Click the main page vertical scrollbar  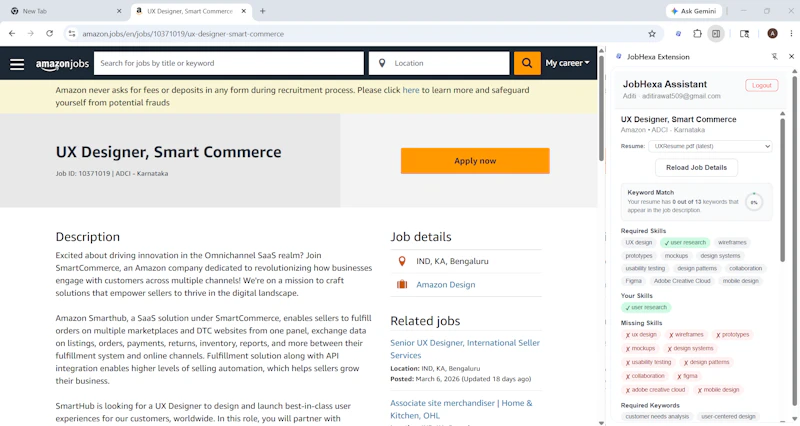(602, 106)
